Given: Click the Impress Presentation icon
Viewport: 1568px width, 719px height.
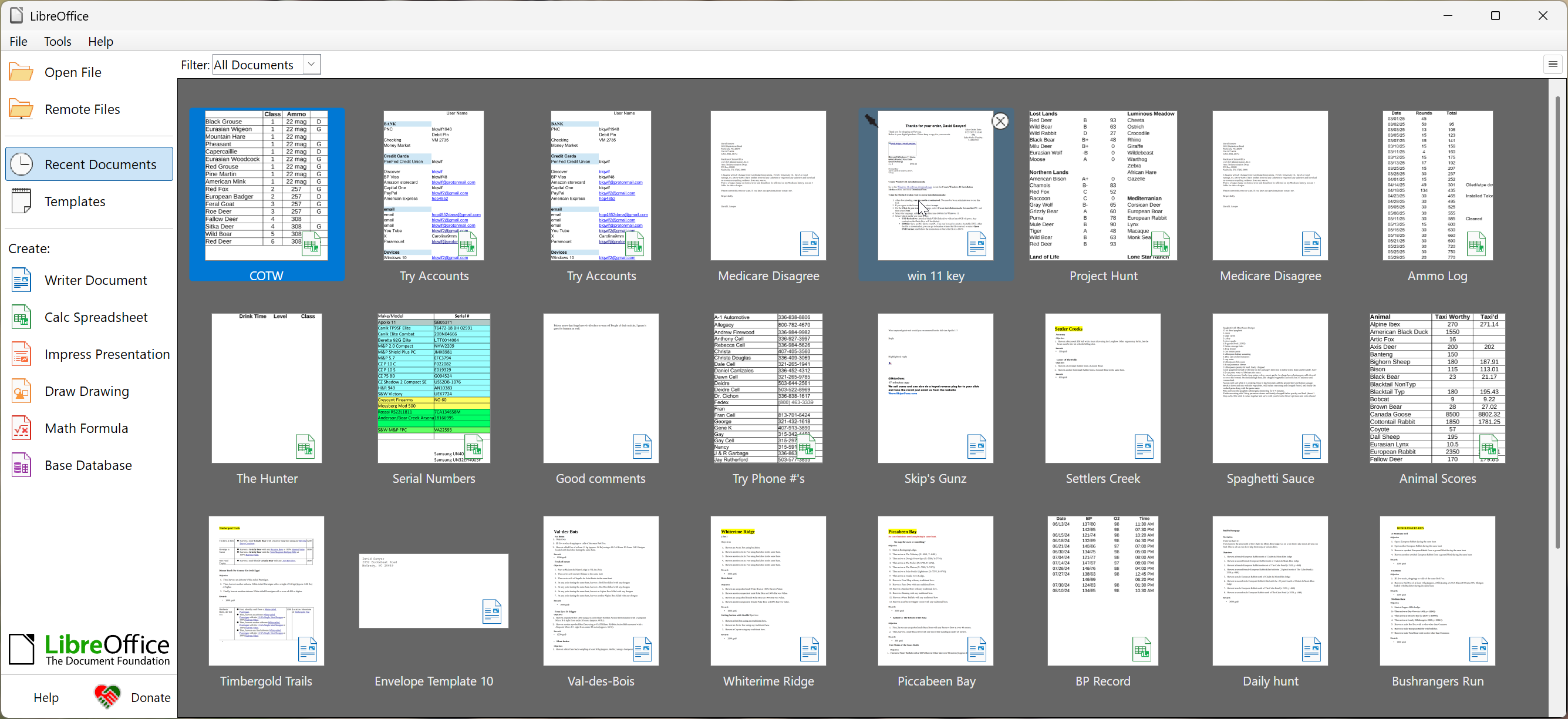Looking at the screenshot, I should [x=21, y=355].
